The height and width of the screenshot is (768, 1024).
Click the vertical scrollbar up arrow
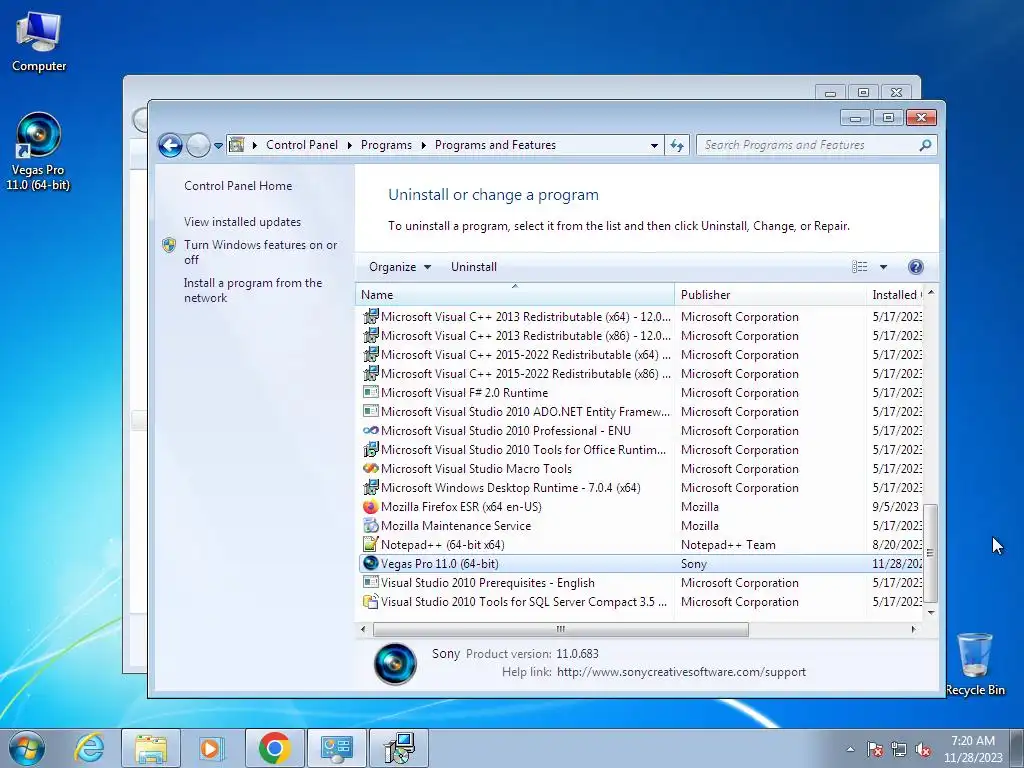click(931, 292)
